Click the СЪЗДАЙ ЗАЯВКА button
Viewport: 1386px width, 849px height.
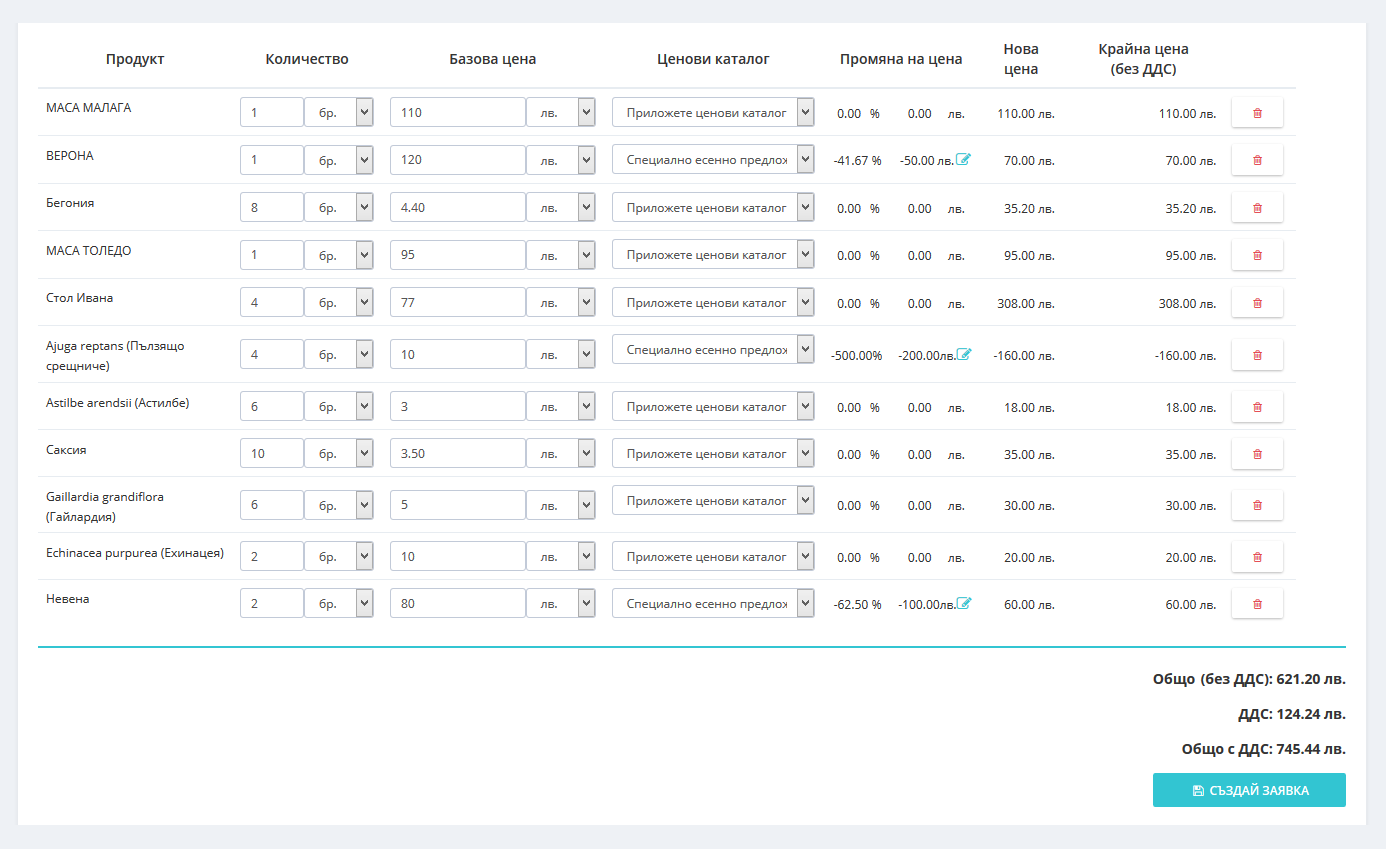point(1249,790)
